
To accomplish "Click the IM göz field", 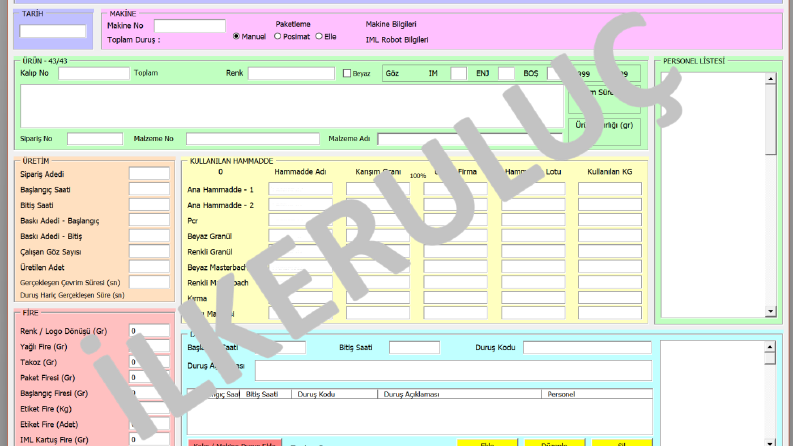I will click(x=458, y=73).
